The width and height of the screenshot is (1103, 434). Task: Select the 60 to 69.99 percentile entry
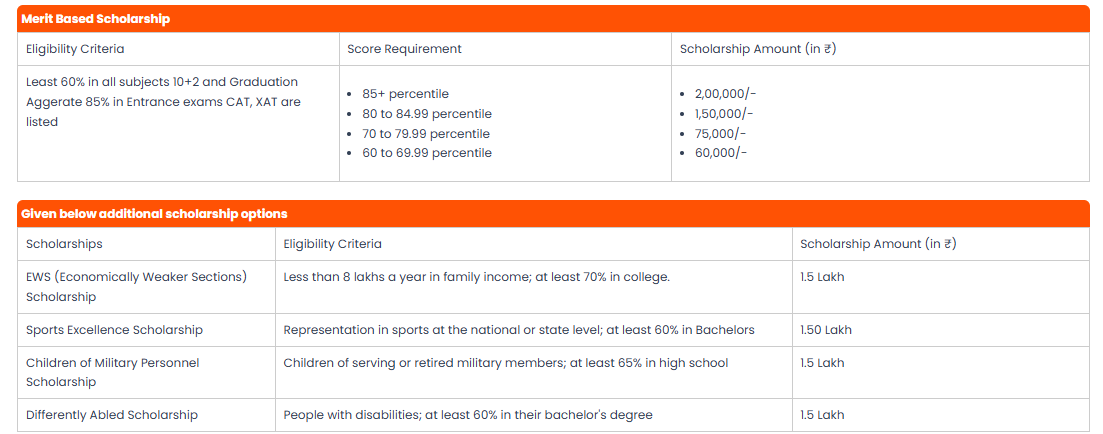click(x=426, y=153)
